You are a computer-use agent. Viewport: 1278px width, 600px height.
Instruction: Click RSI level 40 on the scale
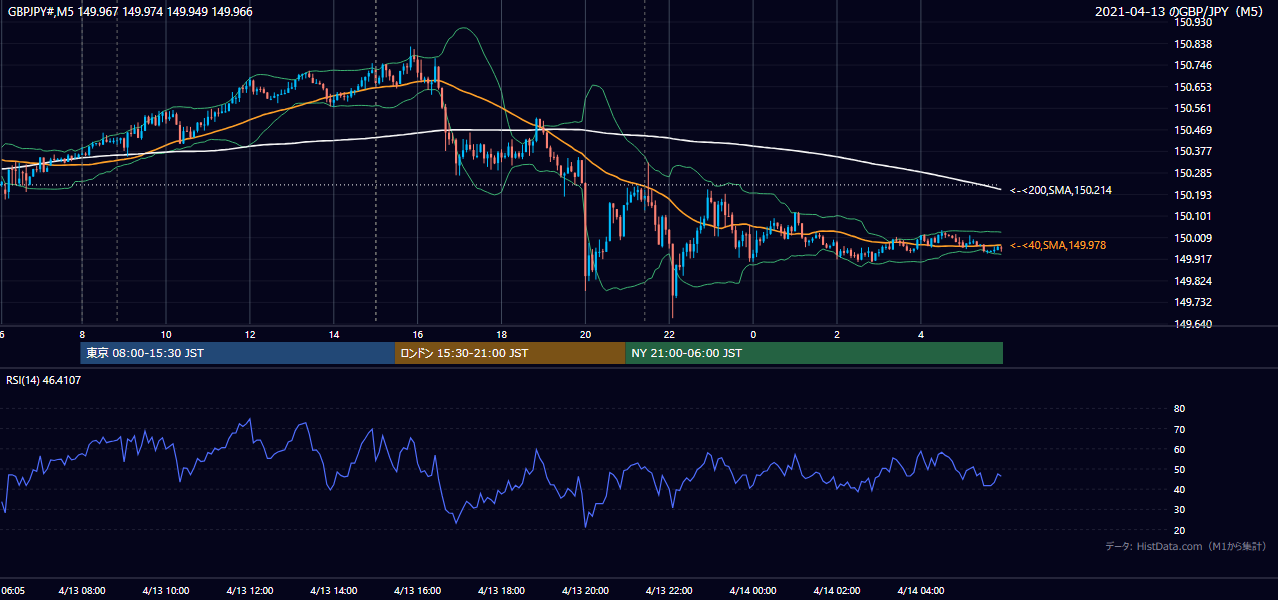click(x=1179, y=489)
